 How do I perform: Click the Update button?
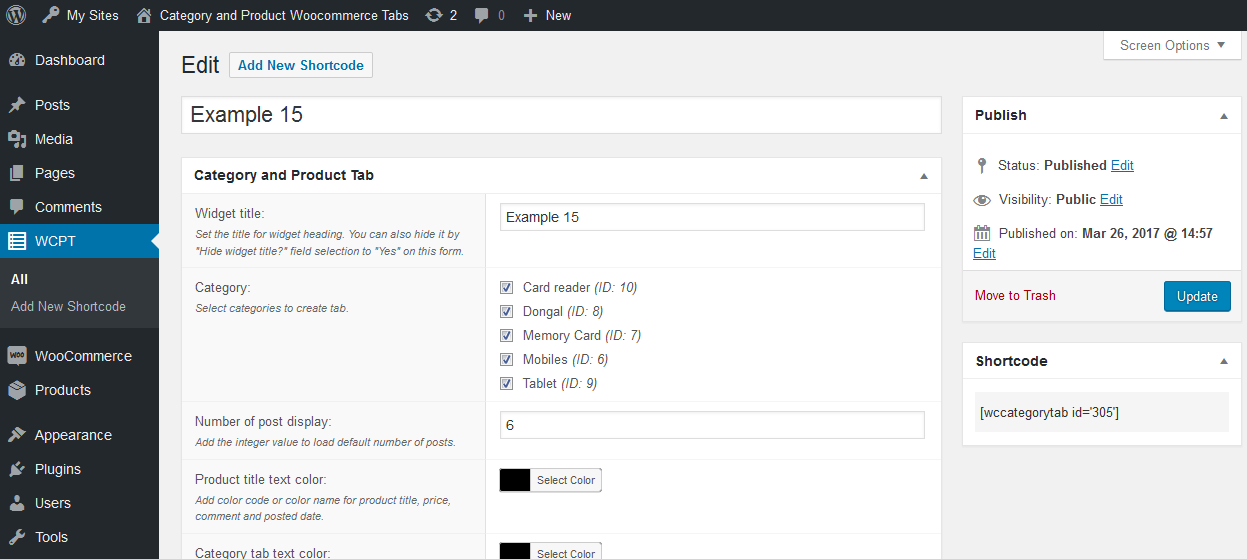[1197, 296]
